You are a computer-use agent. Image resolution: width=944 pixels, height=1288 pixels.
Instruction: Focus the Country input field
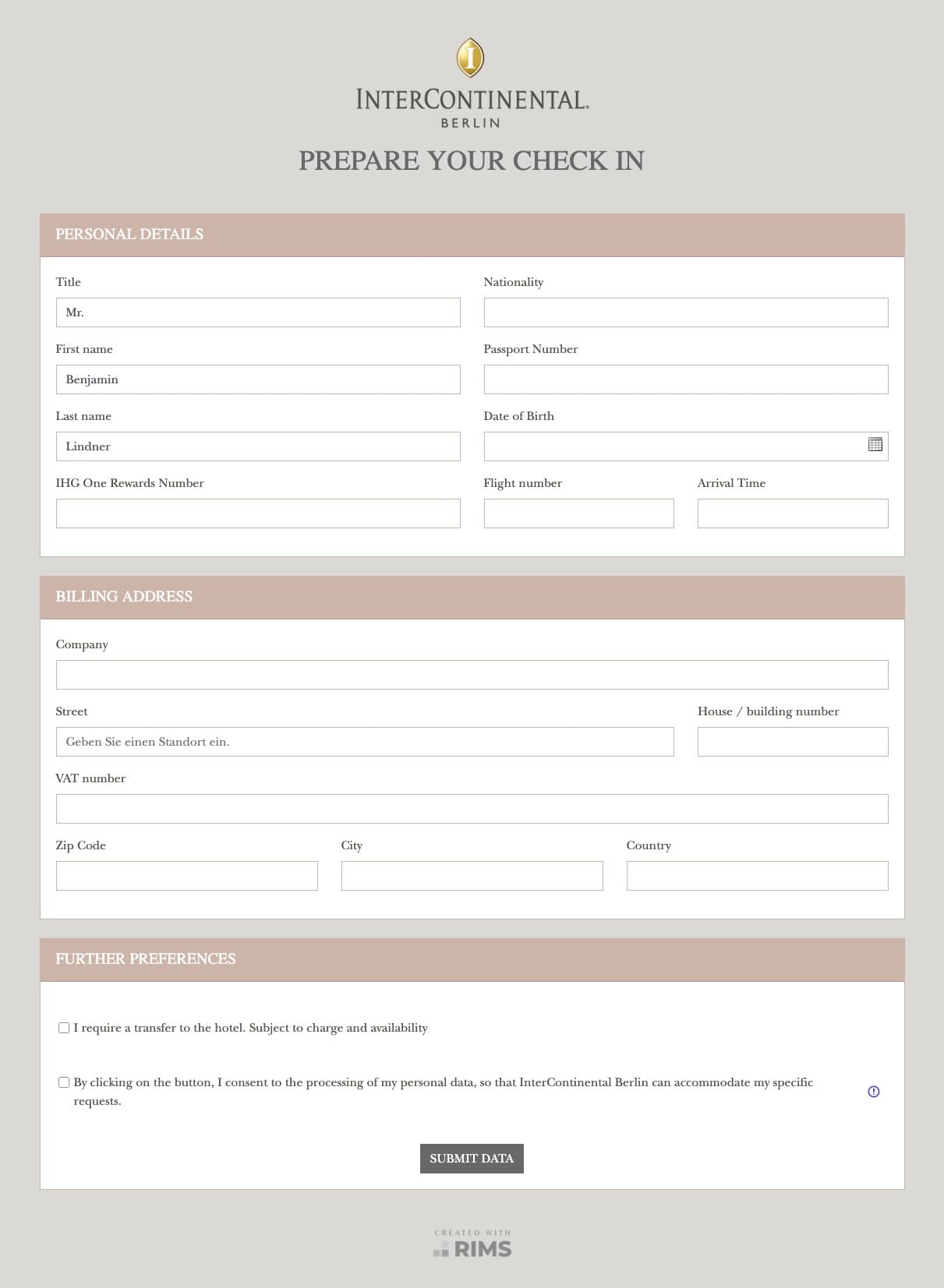click(x=758, y=876)
